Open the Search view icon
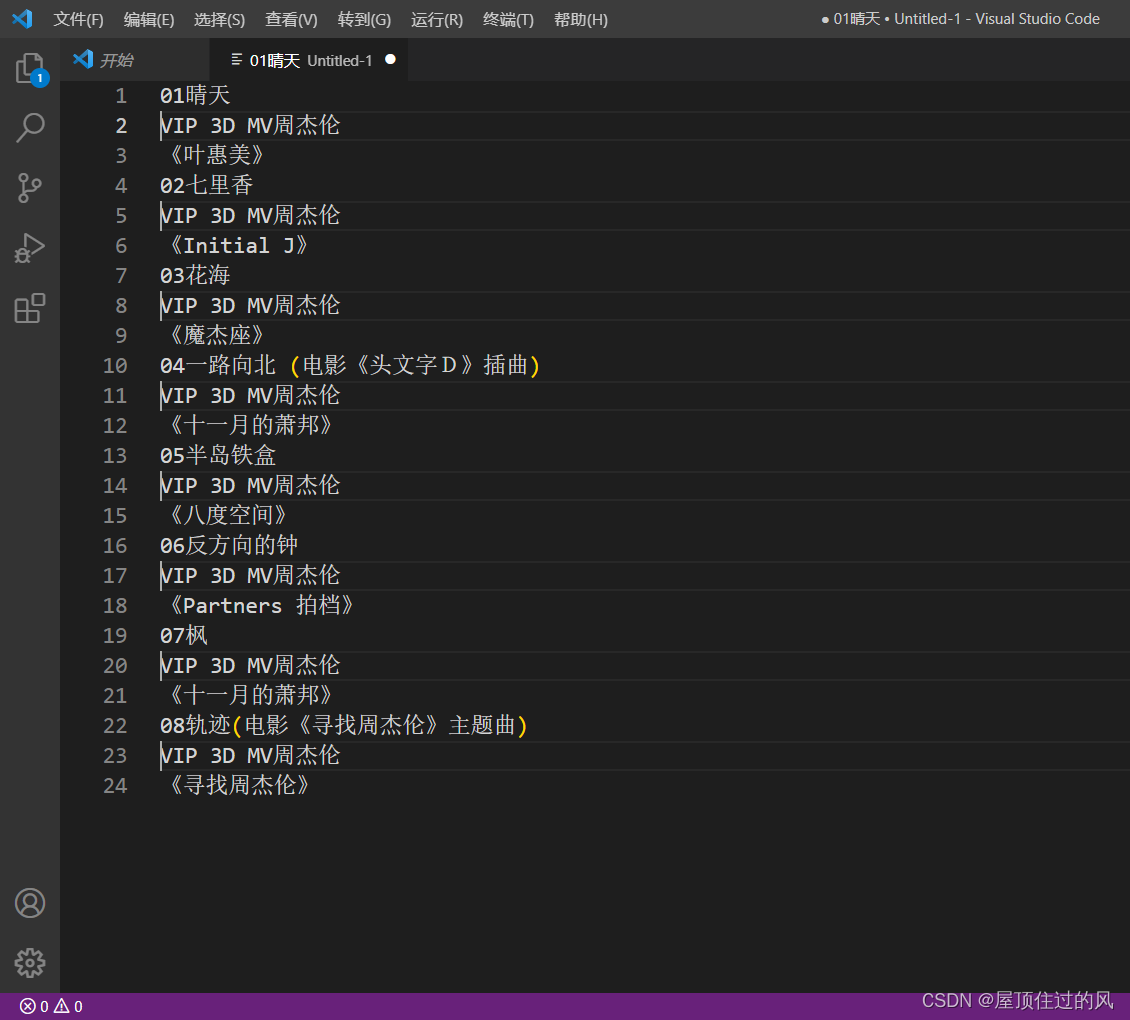The height and width of the screenshot is (1020, 1130). coord(30,128)
